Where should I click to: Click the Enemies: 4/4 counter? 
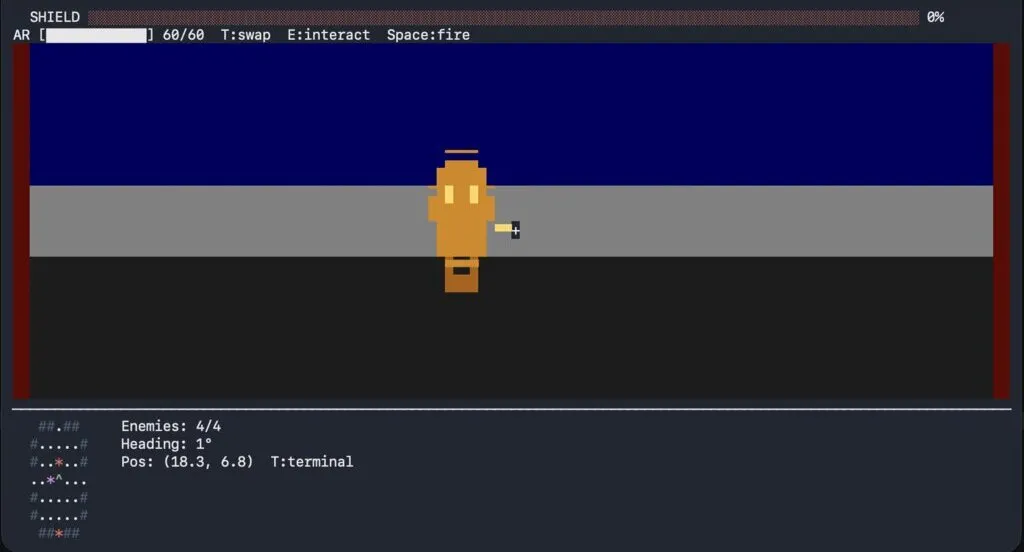pyautogui.click(x=171, y=427)
